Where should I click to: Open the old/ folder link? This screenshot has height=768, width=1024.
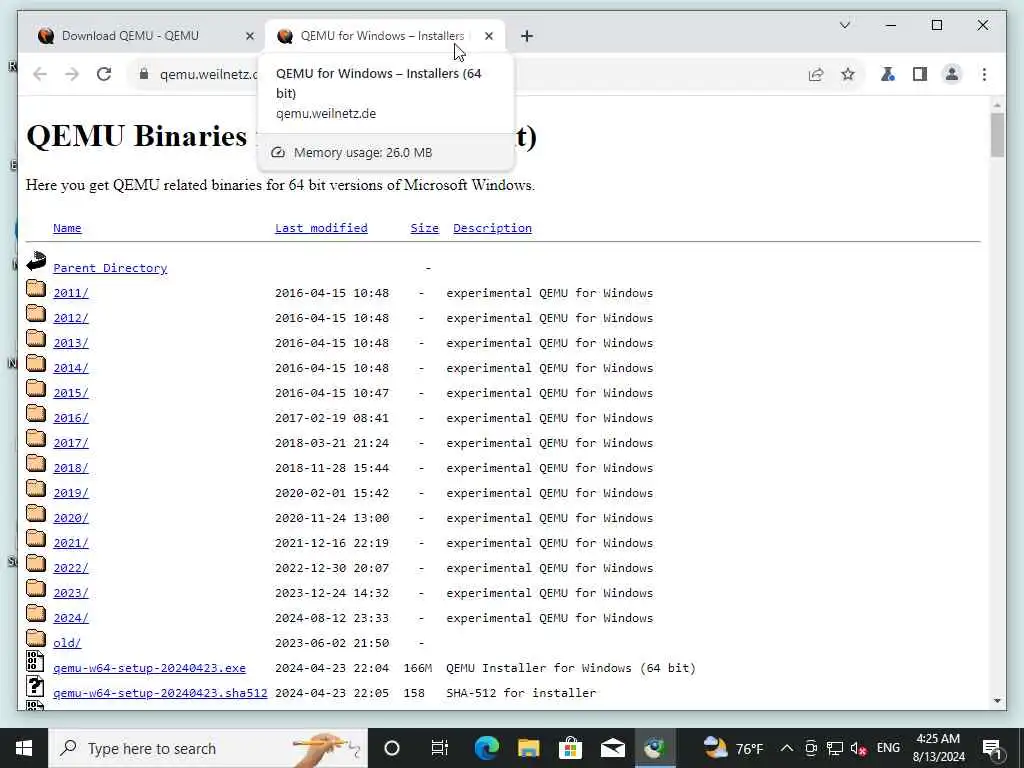tap(67, 643)
